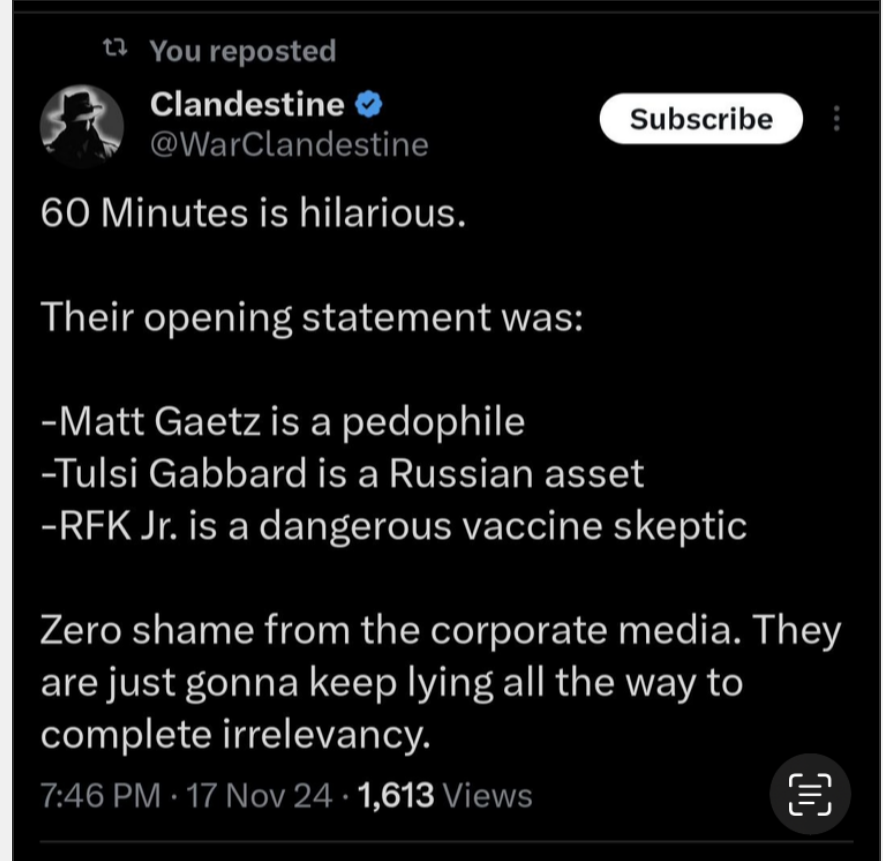The width and height of the screenshot is (883, 861).
Task: Click the "are just gonna keep lying" line
Action: click(391, 682)
